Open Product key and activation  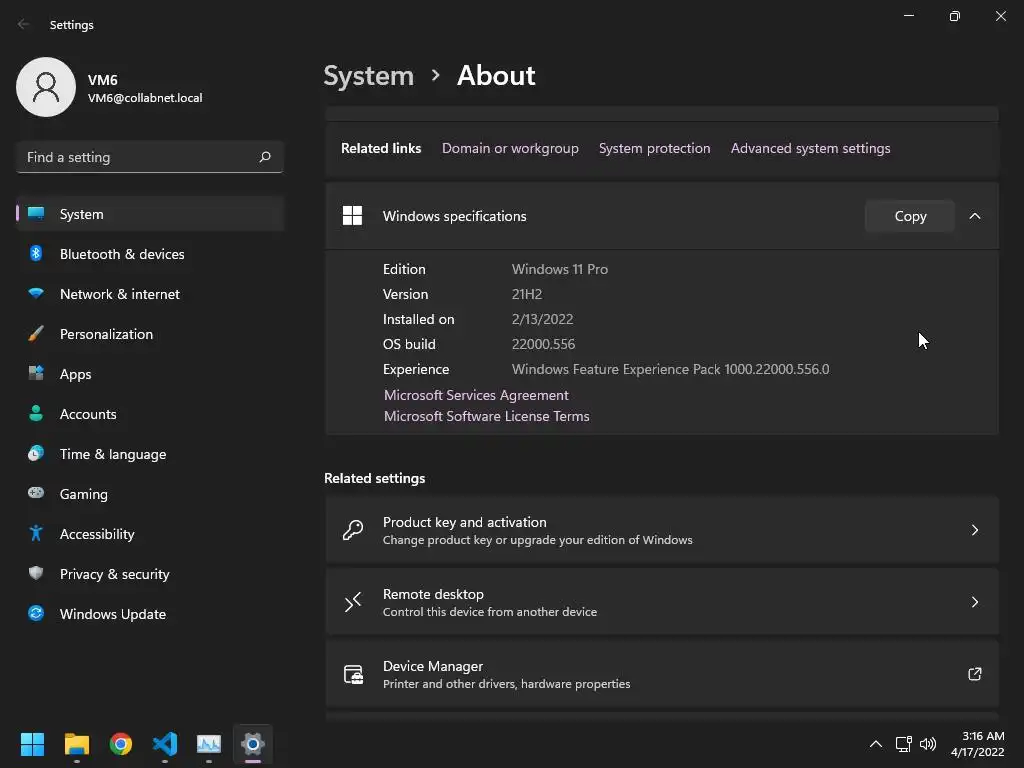[662, 530]
